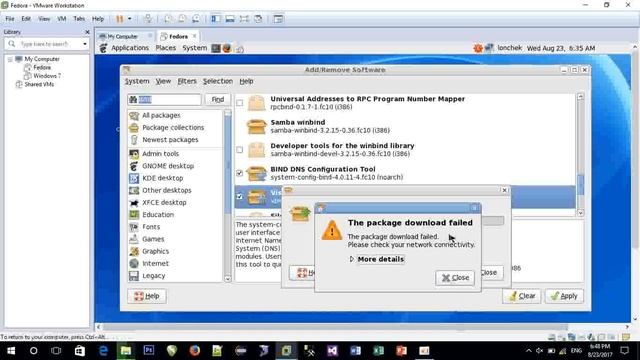Open the Selection menu in Add/Remove Software
This screenshot has height=360, width=640.
218,81
